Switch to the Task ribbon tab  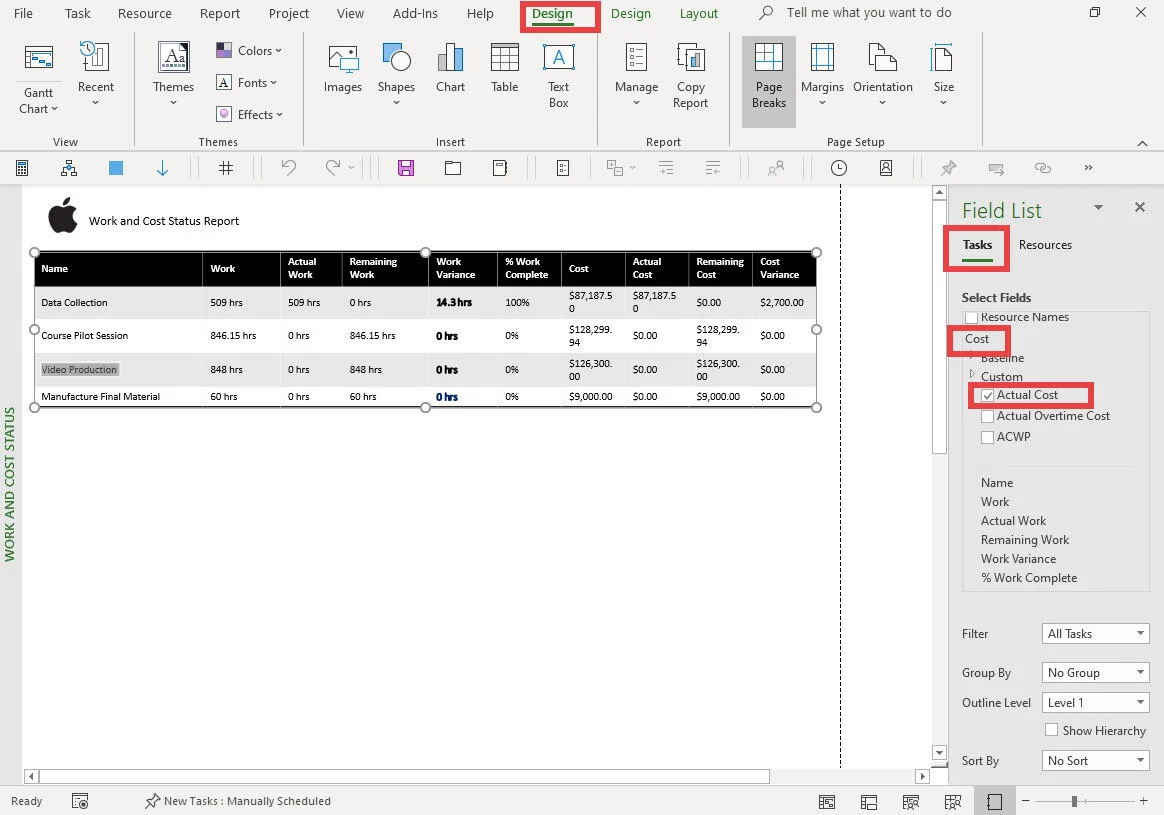(x=77, y=13)
